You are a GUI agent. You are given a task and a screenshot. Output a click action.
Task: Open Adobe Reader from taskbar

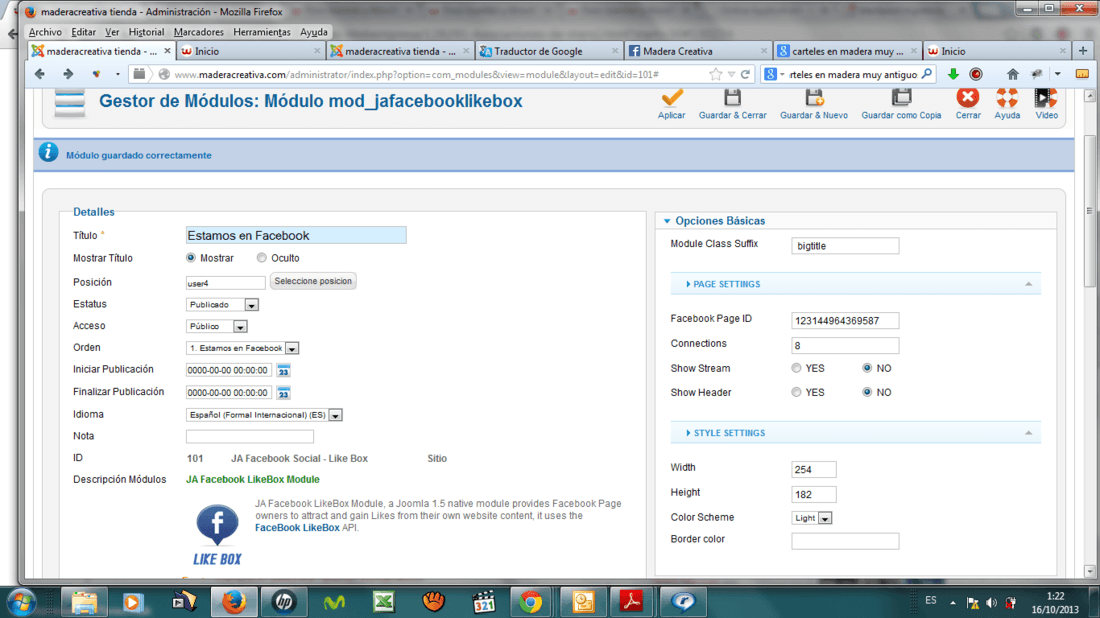coord(631,602)
